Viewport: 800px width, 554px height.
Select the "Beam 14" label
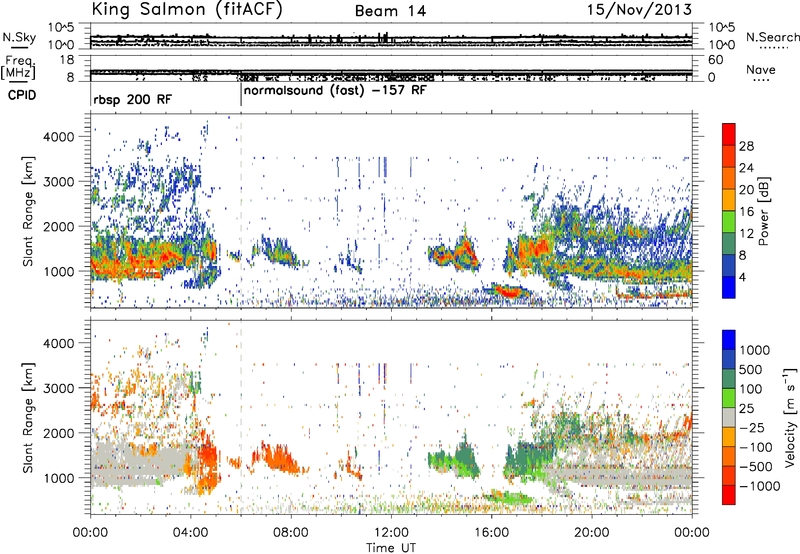(x=390, y=11)
